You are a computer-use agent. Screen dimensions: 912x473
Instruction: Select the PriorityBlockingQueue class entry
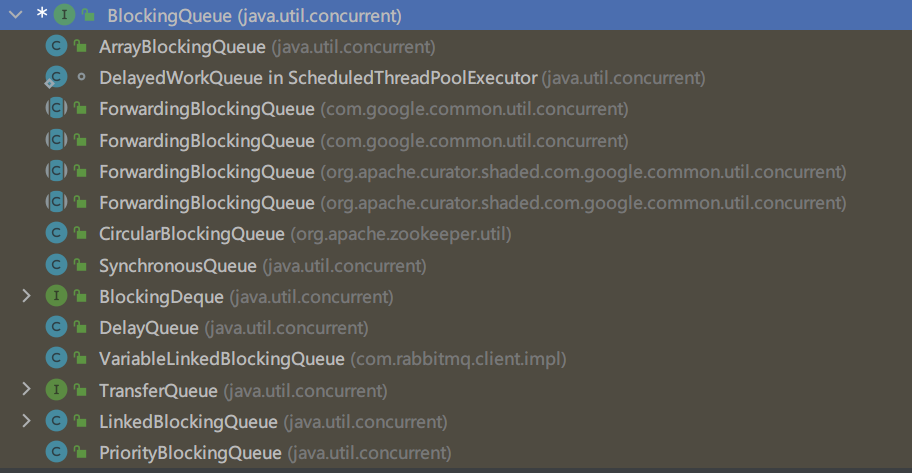click(190, 453)
